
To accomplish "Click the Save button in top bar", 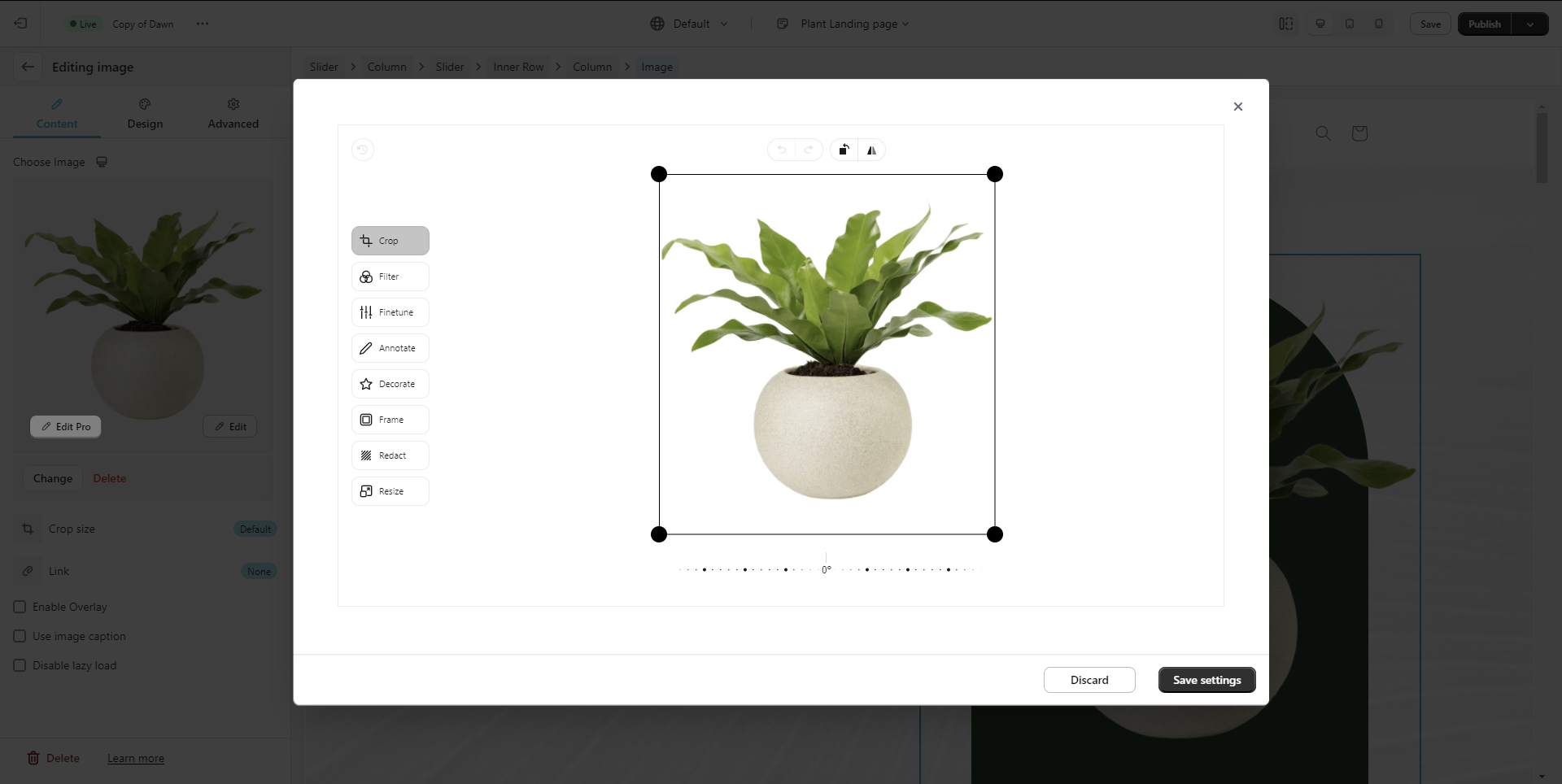I will [x=1430, y=24].
